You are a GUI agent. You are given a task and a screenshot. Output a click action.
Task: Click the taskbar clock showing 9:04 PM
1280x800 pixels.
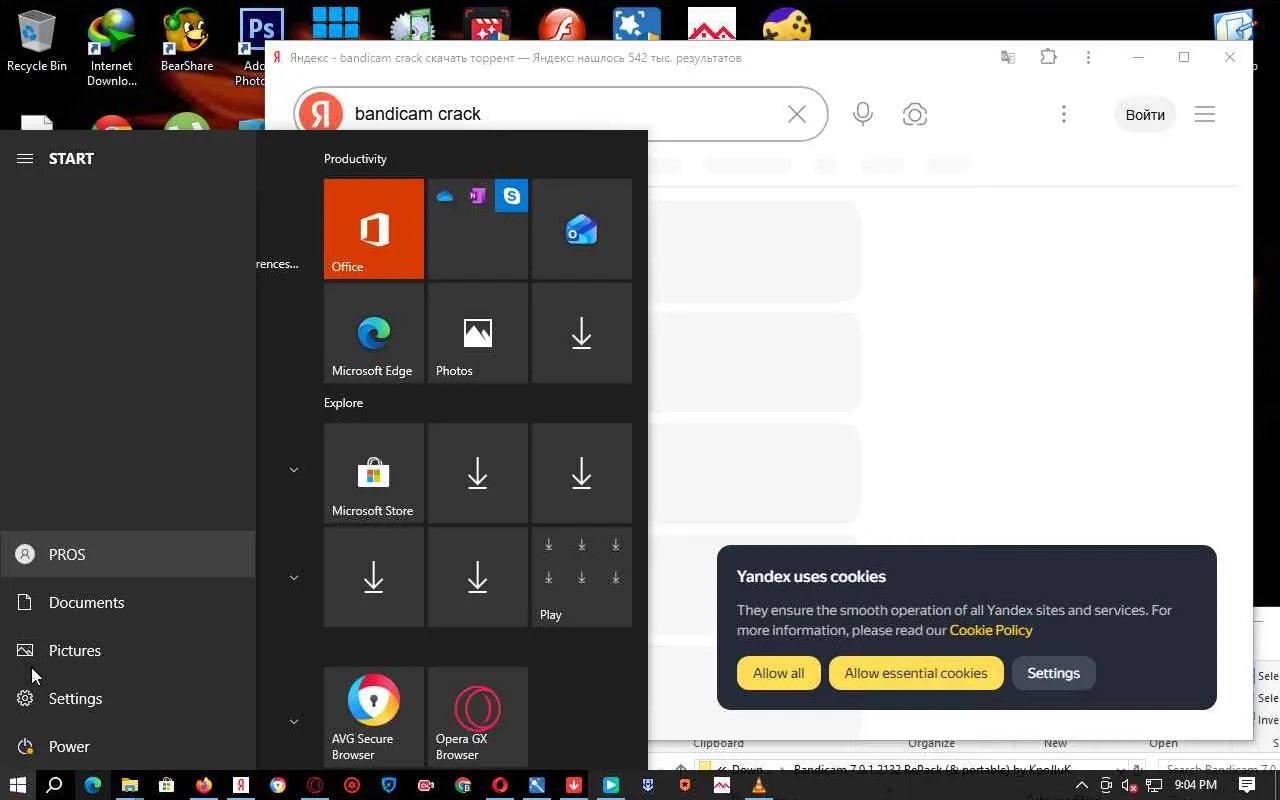tap(1195, 785)
